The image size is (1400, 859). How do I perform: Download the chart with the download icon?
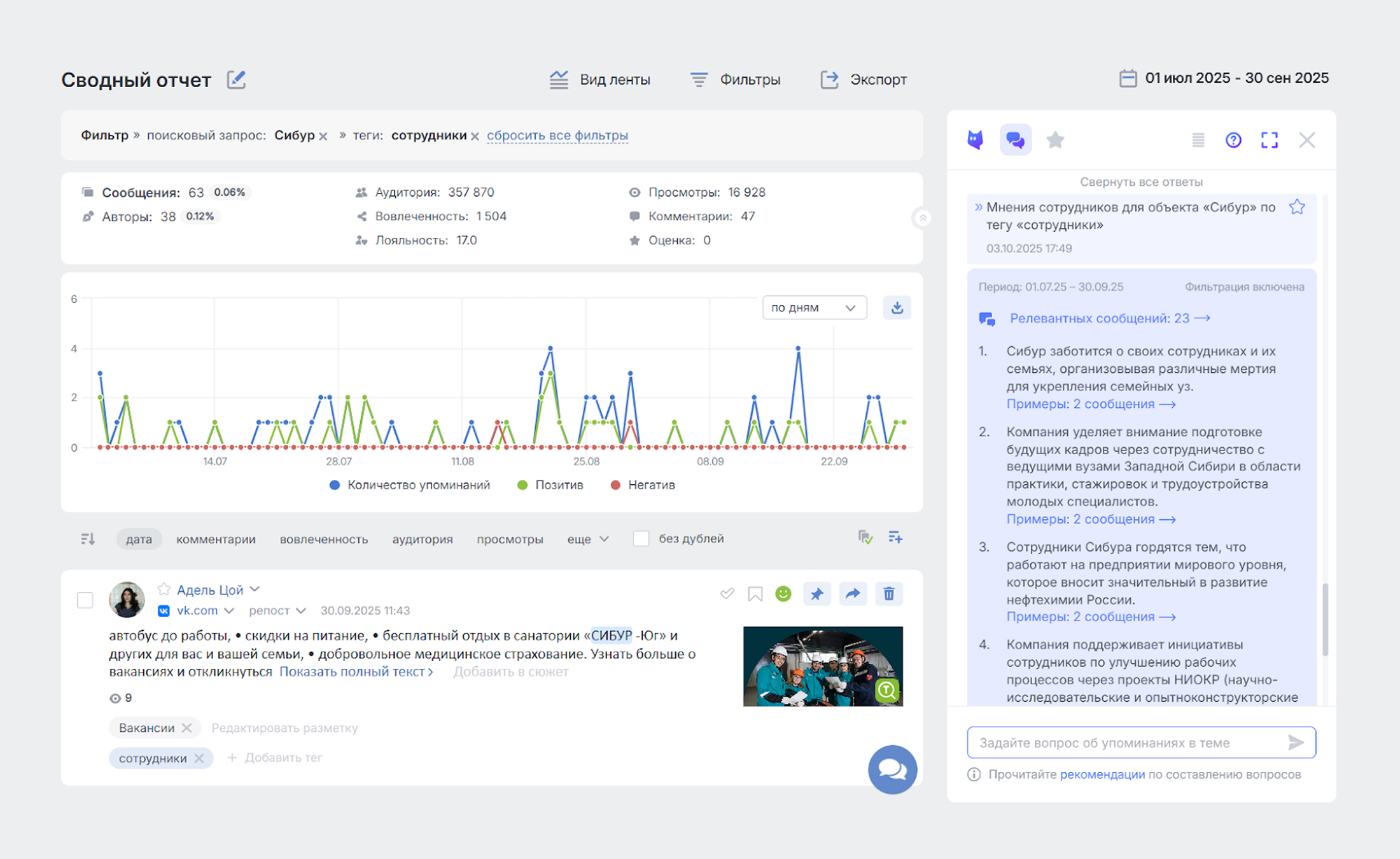(897, 308)
